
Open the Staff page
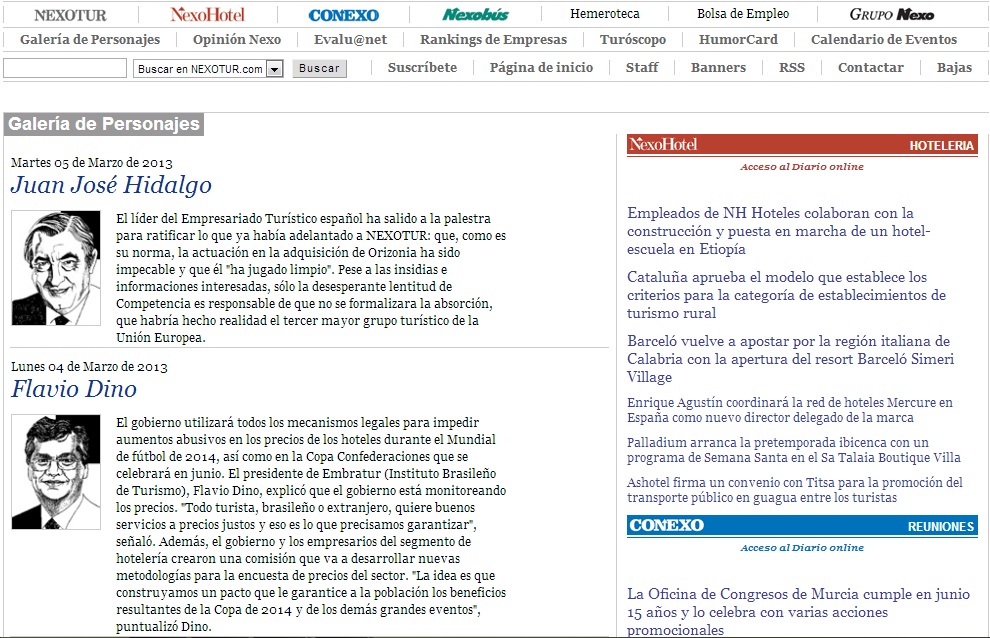pos(641,68)
